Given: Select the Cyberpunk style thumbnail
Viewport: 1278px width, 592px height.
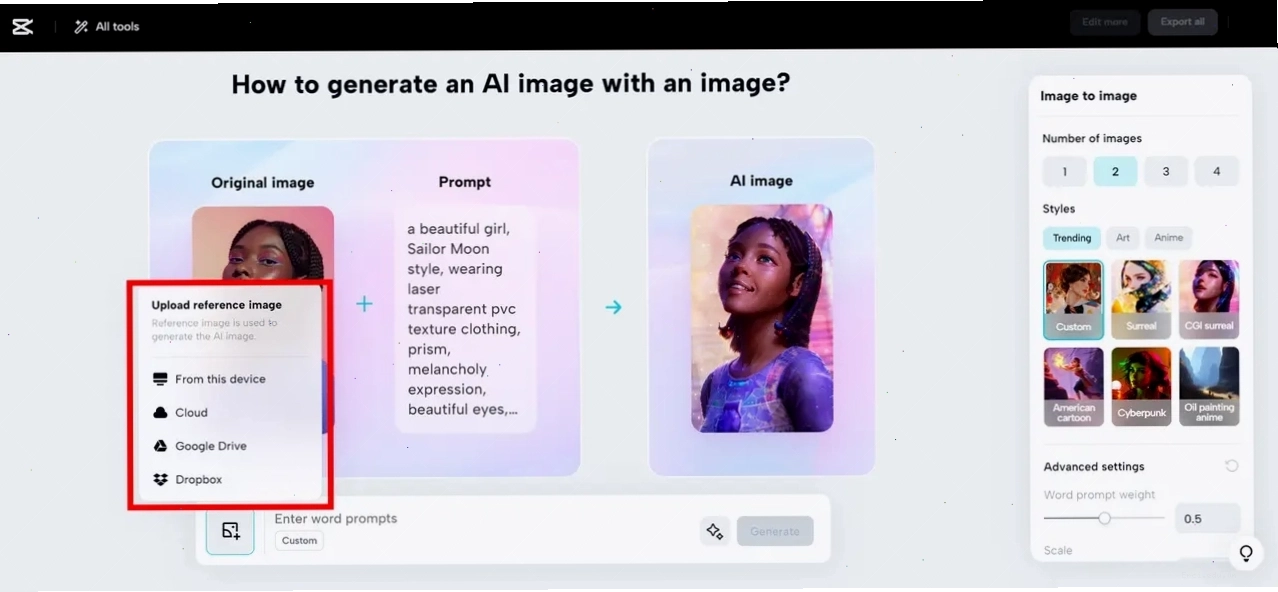Looking at the screenshot, I should click(x=1141, y=387).
